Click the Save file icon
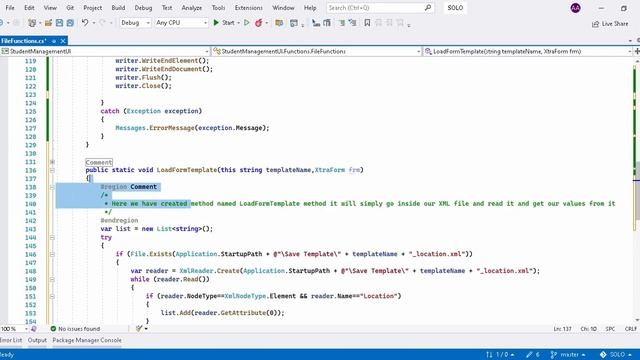Image resolution: width=640 pixels, height=360 pixels. coord(60,23)
